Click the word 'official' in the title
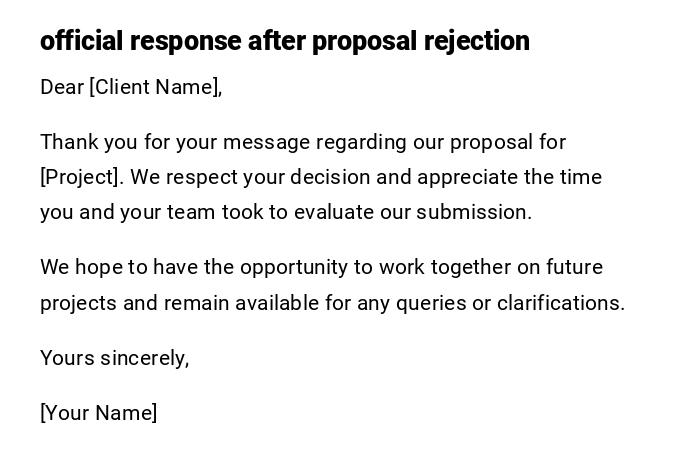 (82, 41)
